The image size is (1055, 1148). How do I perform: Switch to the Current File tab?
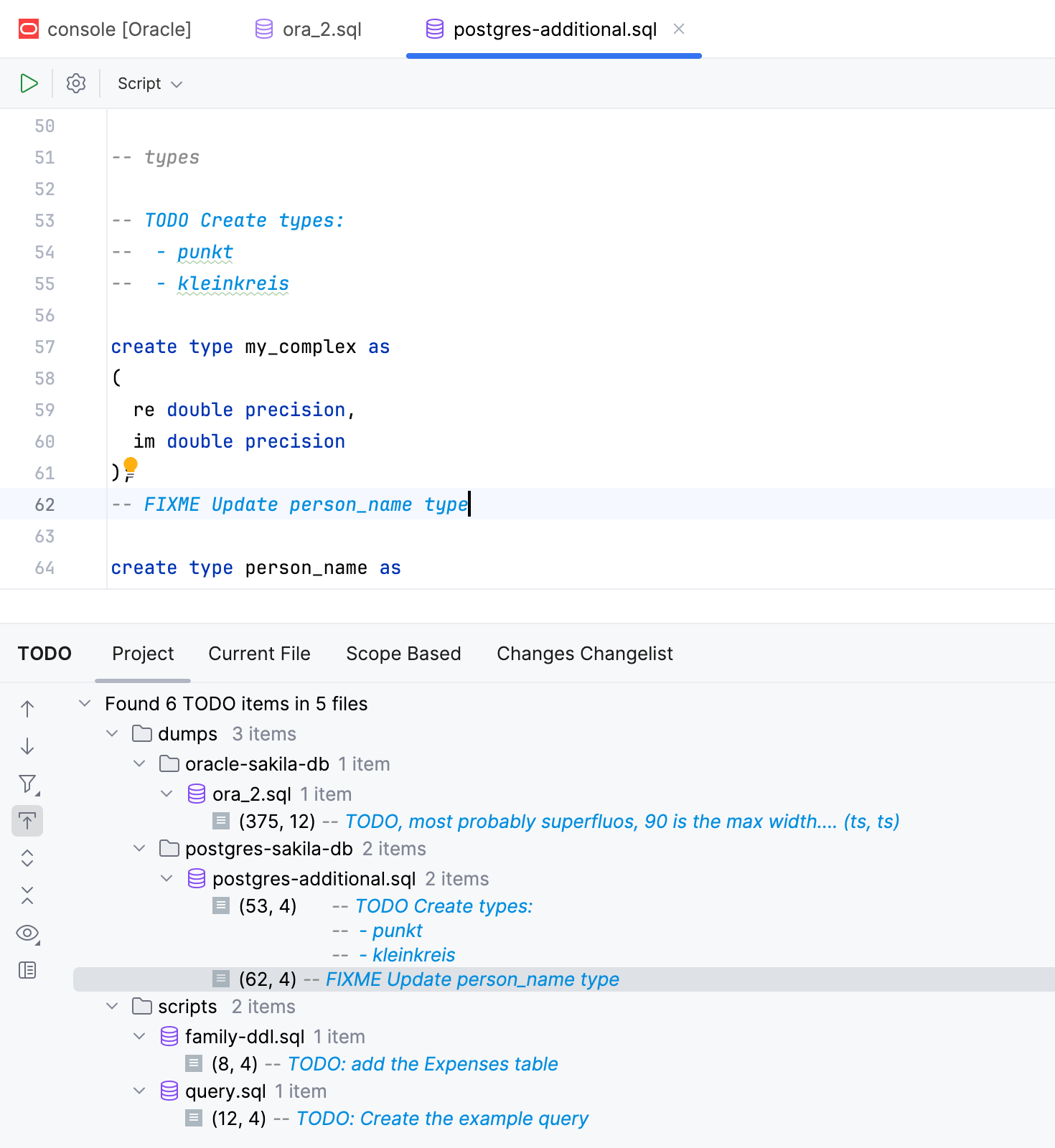tap(259, 654)
